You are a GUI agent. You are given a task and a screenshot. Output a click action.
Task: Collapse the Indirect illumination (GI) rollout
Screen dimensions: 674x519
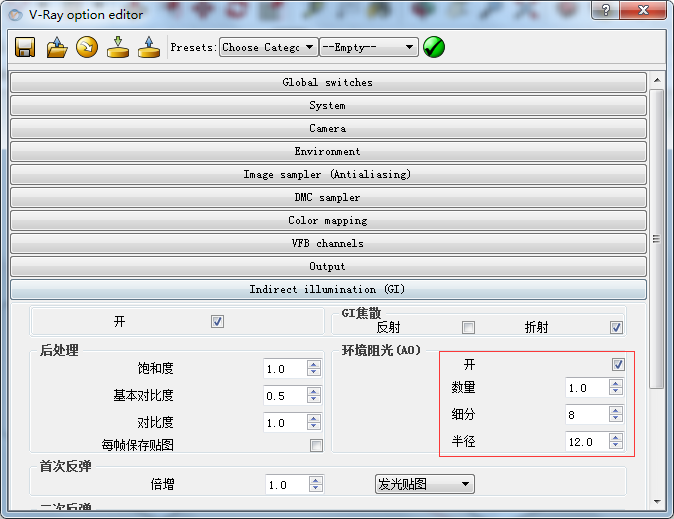tap(328, 289)
